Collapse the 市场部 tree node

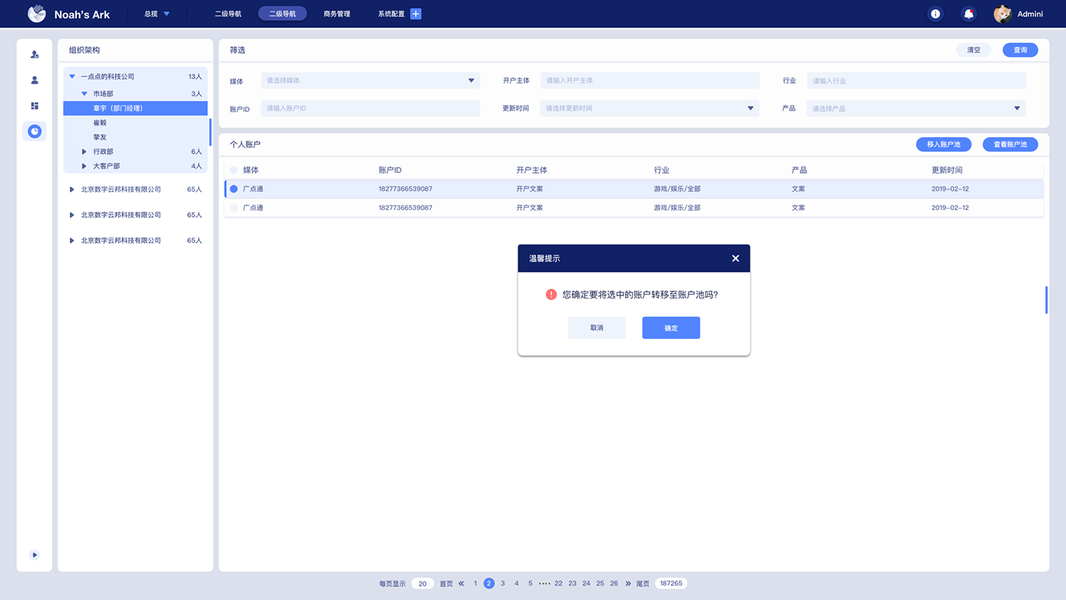84,94
